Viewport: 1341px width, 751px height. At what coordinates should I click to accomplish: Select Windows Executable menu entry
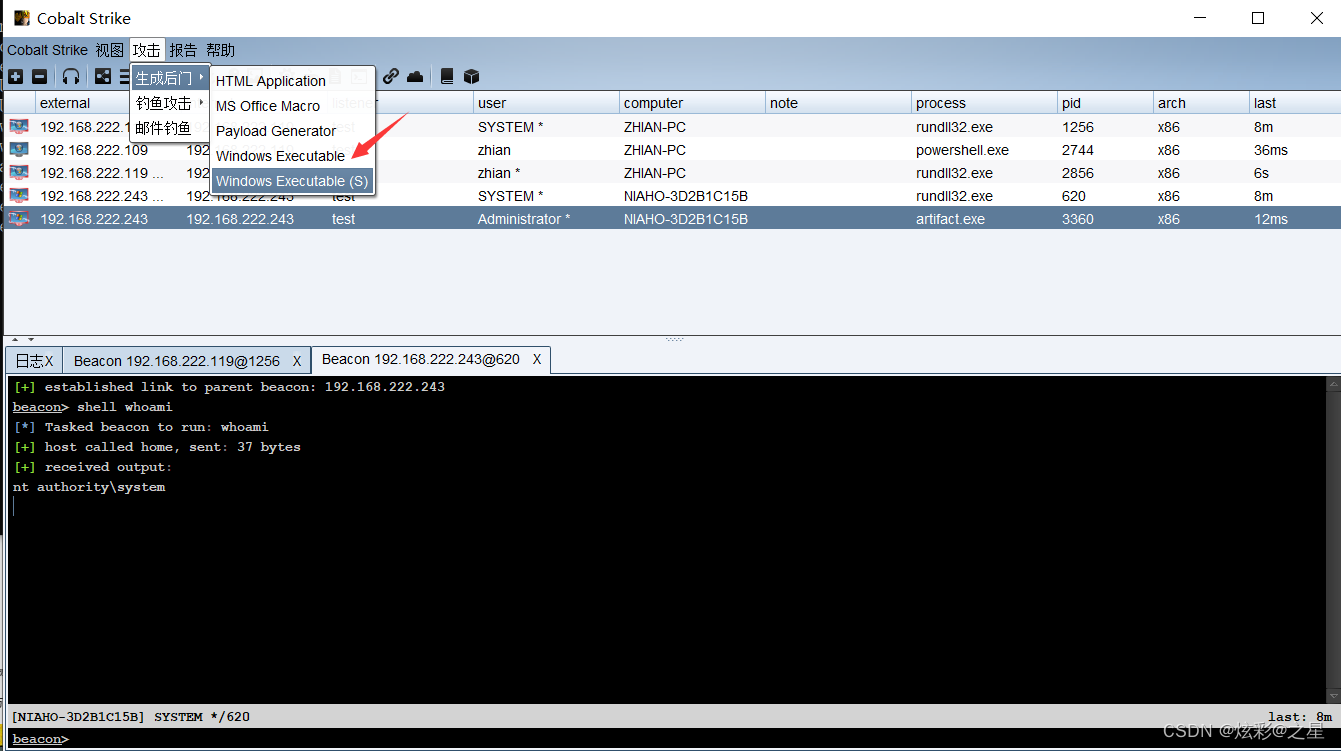(293, 156)
